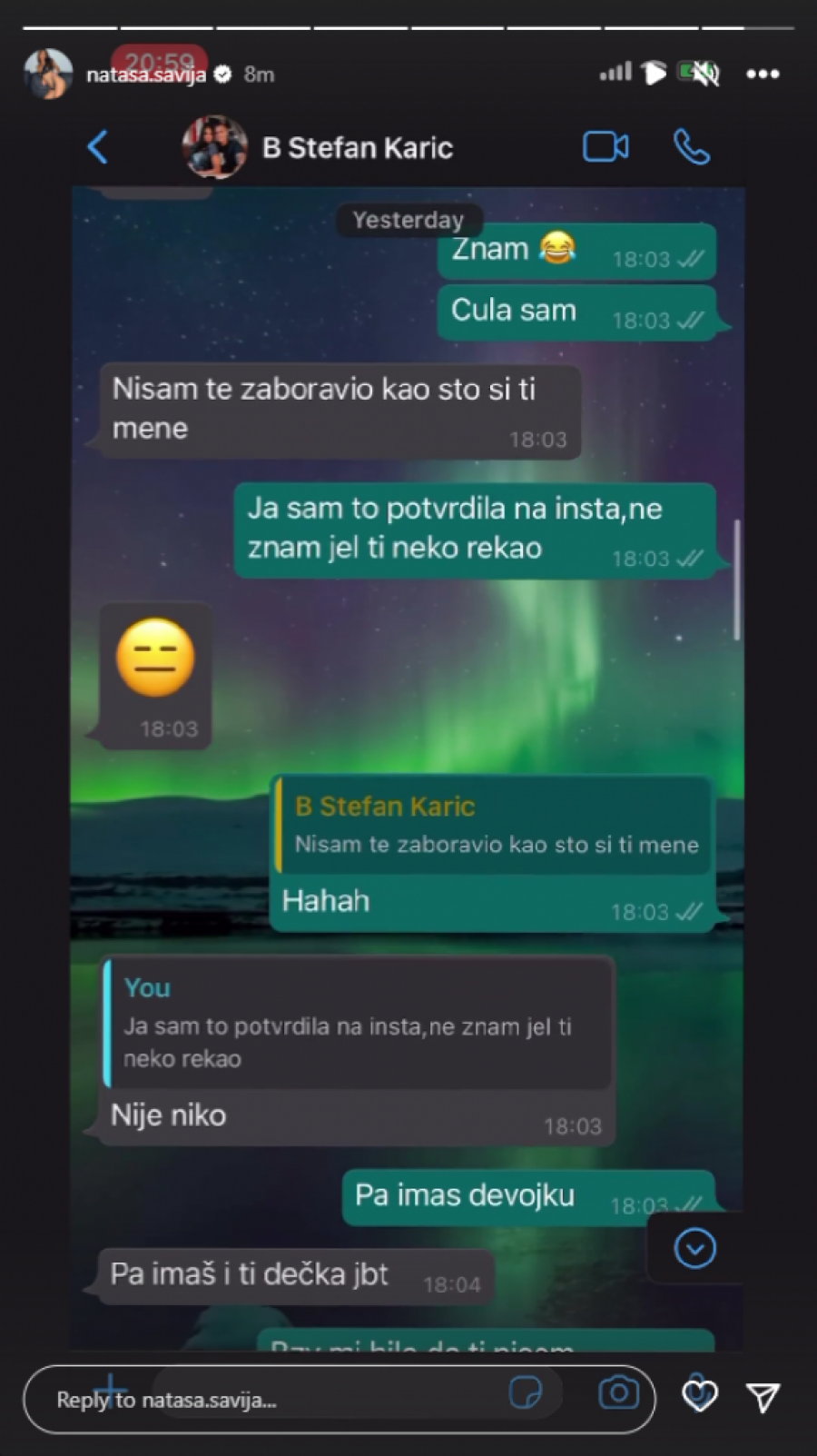The width and height of the screenshot is (817, 1456).
Task: Tap the scroll-to-bottom chevron button
Action: click(695, 1249)
